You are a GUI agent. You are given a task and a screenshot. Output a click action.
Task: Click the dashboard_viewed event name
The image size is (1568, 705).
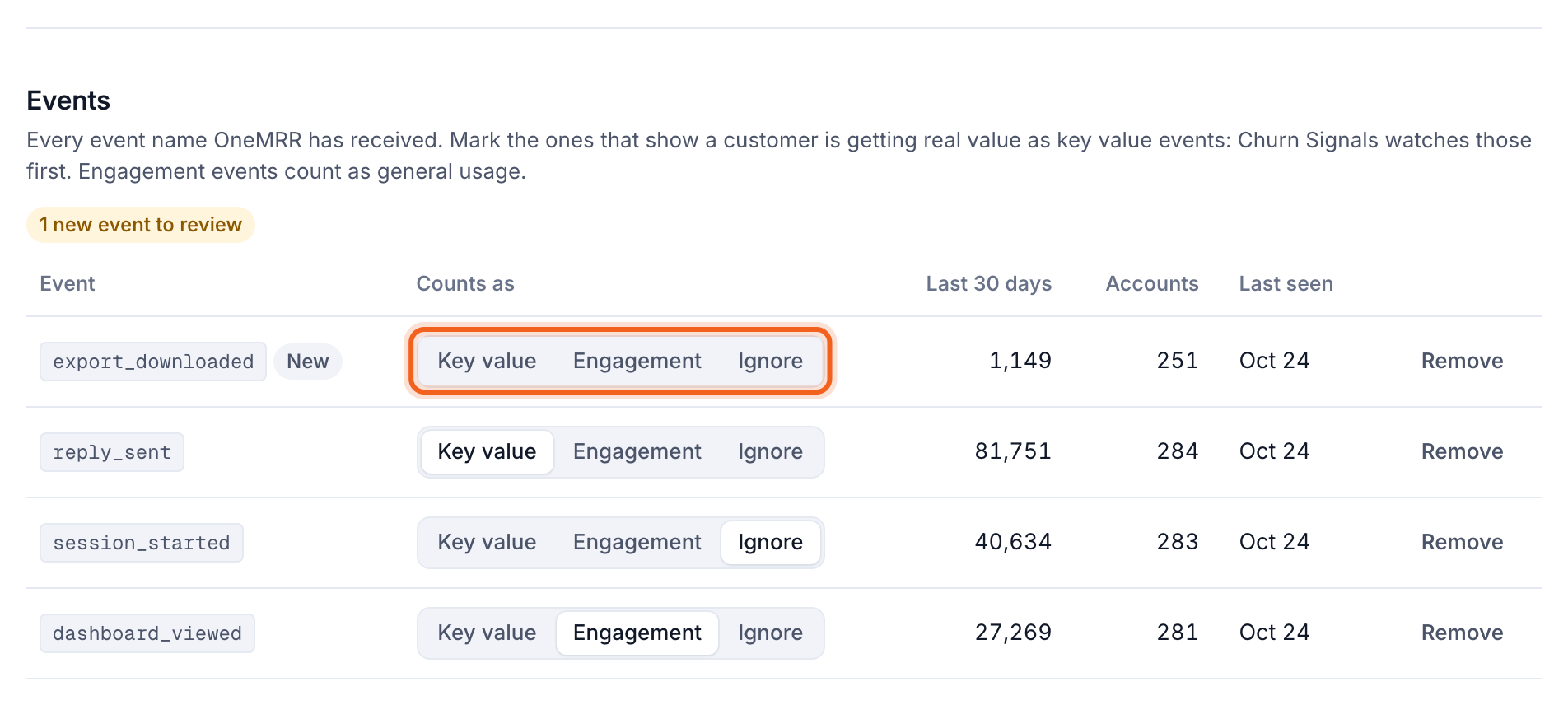pyautogui.click(x=147, y=633)
